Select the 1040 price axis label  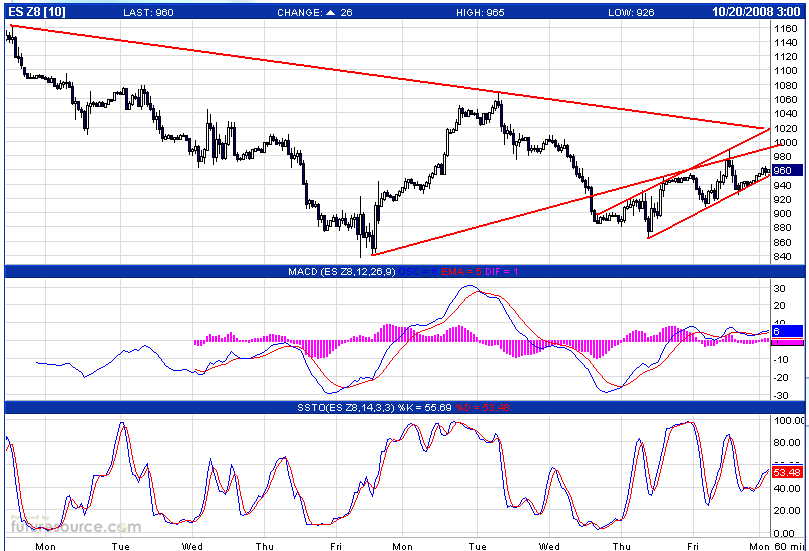click(x=785, y=114)
